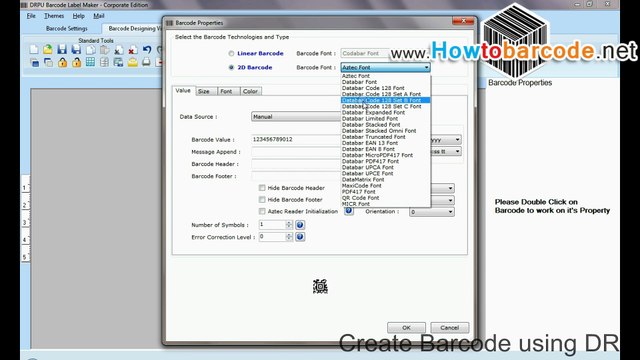Click the Barcode Value input field
This screenshot has width=640, height=360.
[x=296, y=140]
